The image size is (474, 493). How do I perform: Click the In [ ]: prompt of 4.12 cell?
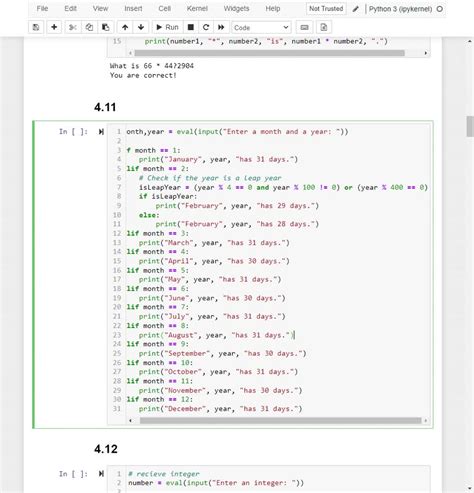[x=73, y=474]
